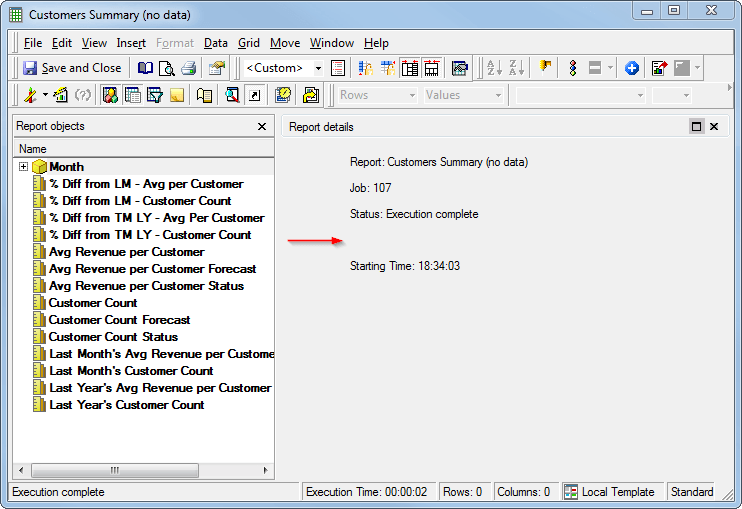
Task: Toggle the report filter funnel icon
Action: tap(154, 95)
